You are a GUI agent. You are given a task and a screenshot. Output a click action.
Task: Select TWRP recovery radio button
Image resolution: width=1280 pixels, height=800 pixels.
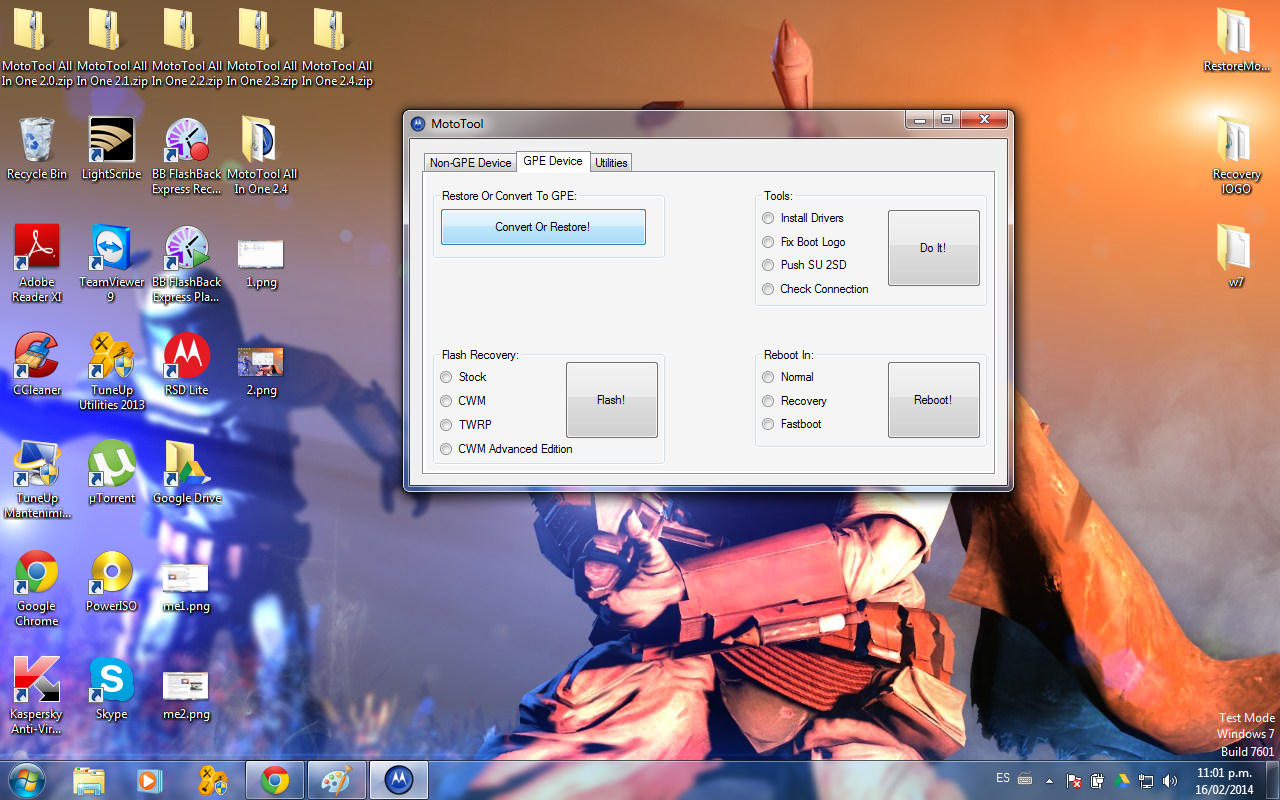(x=466, y=425)
